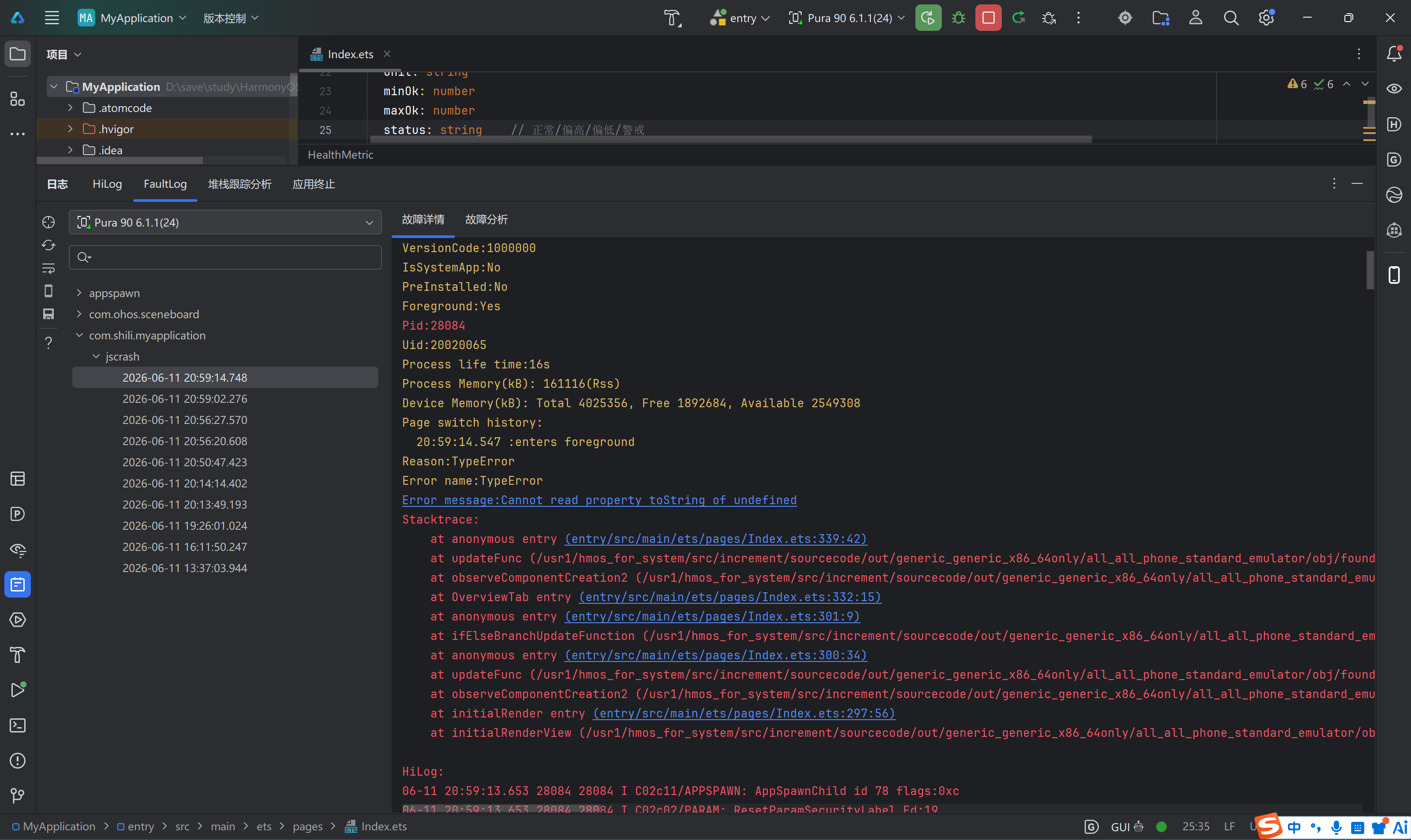Refresh the fault log list

pos(49,245)
